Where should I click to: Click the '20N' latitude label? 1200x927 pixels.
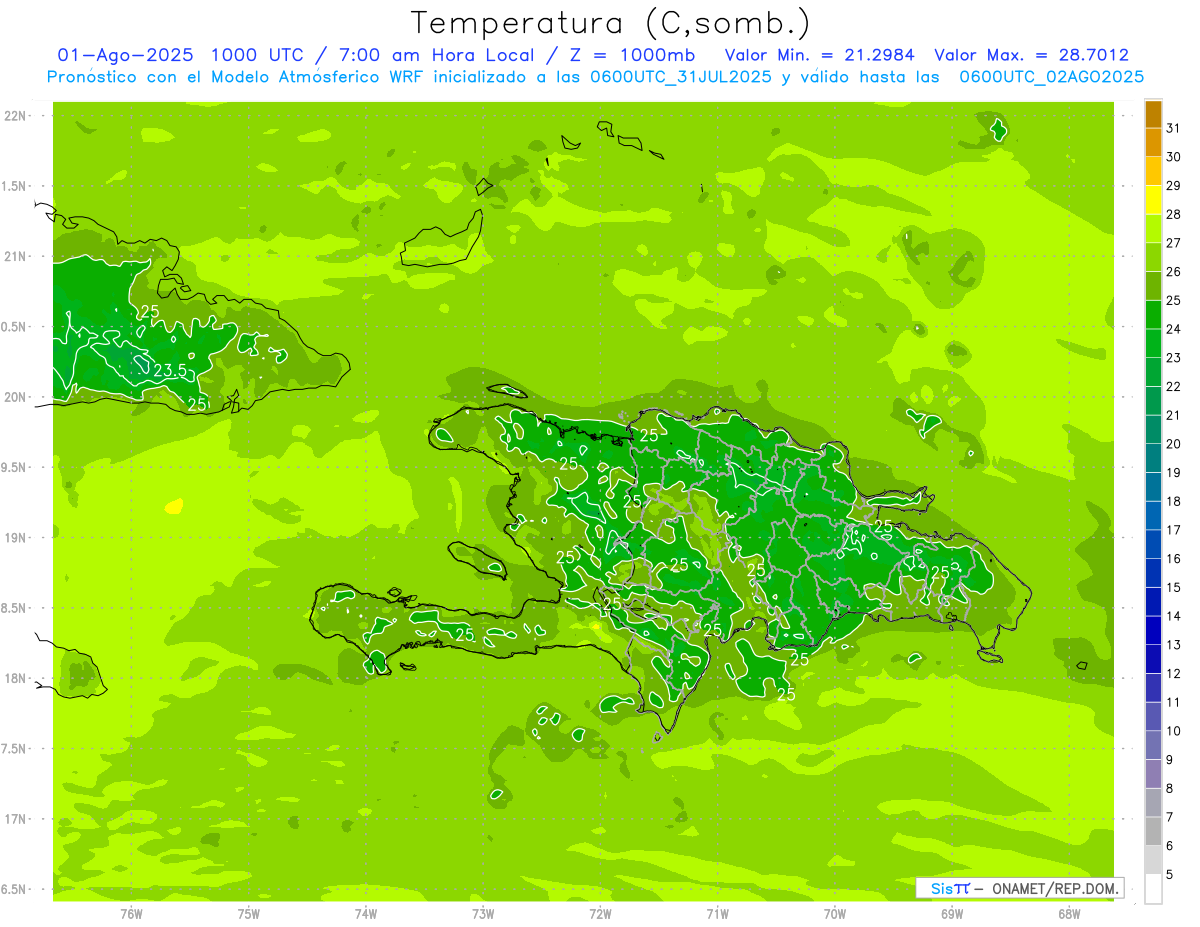14,397
